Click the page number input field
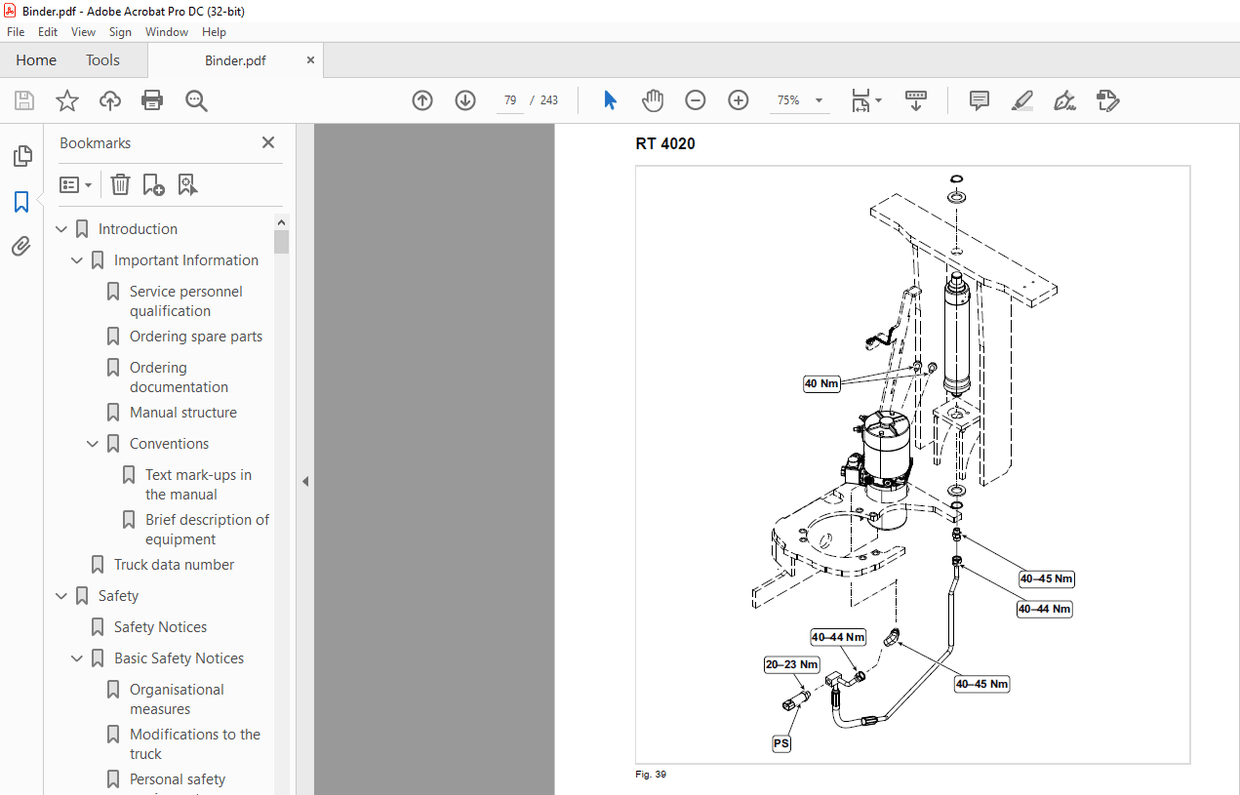Screen dimensions: 1240x795 [510, 100]
